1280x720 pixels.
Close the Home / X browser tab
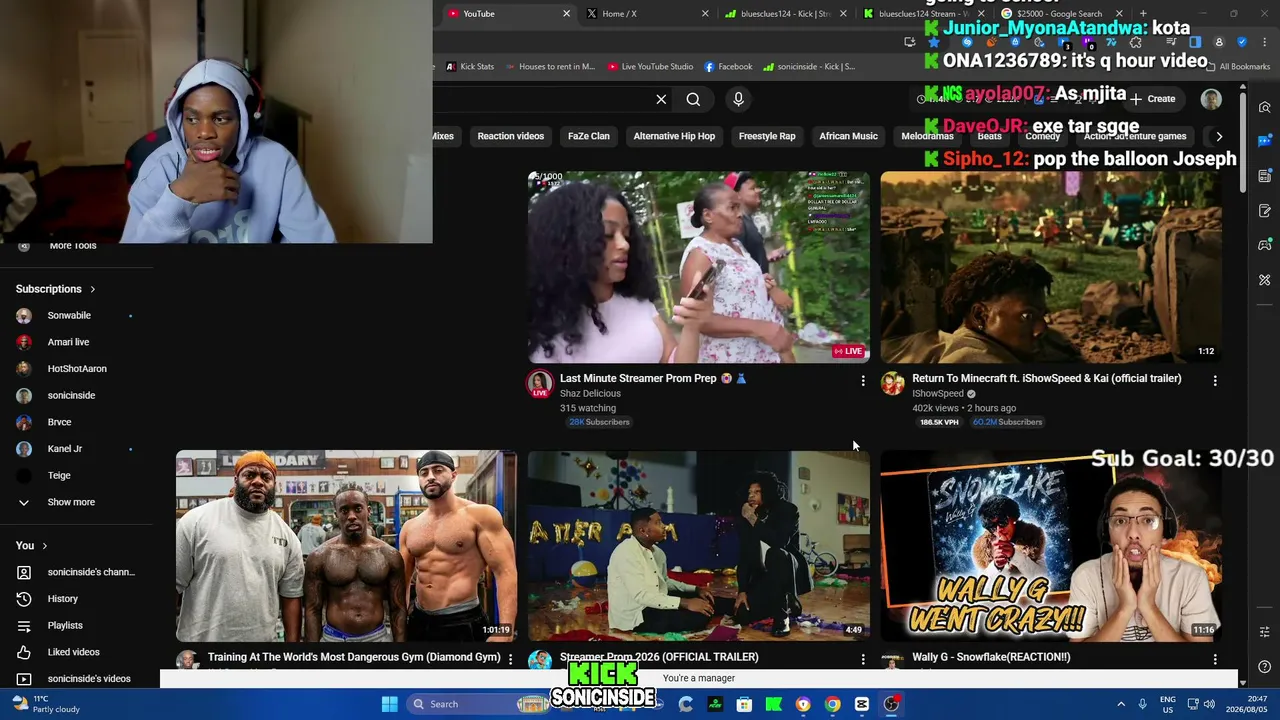coord(704,14)
